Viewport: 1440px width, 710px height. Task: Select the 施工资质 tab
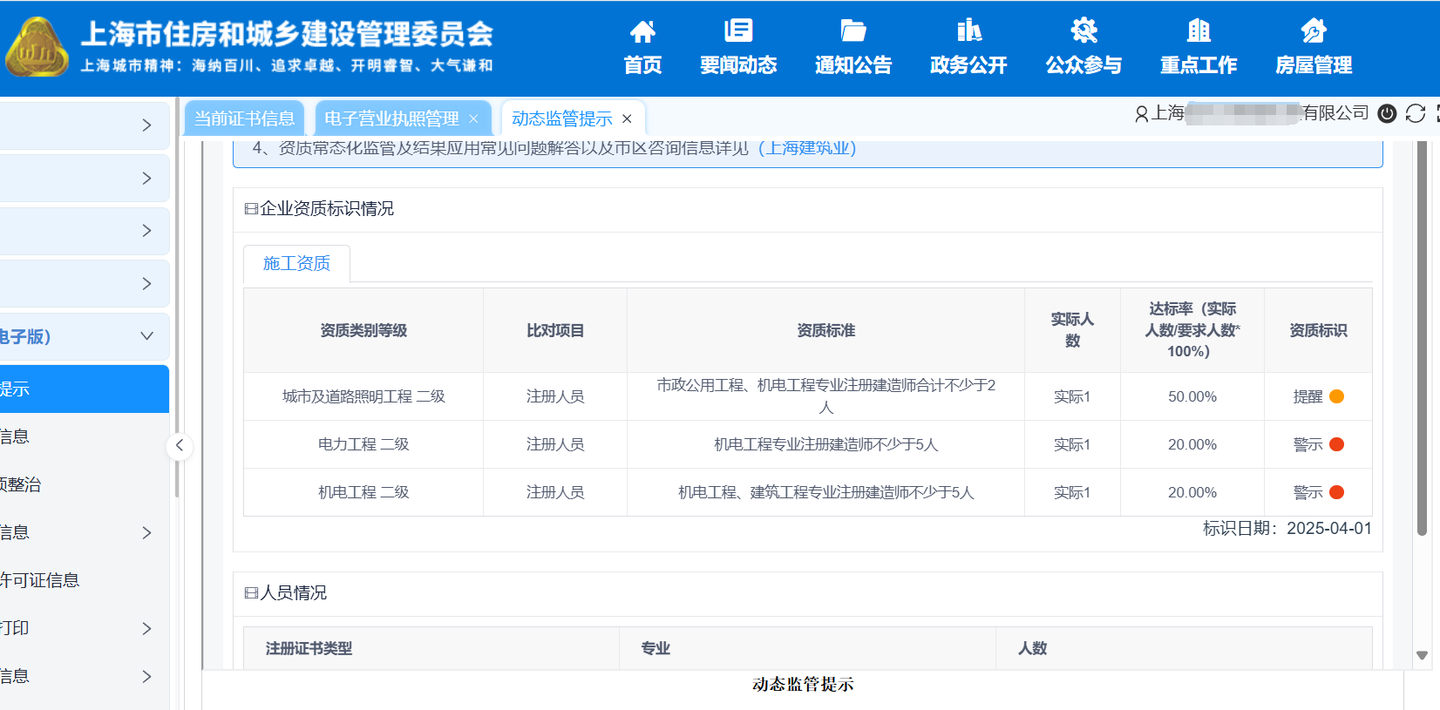297,264
